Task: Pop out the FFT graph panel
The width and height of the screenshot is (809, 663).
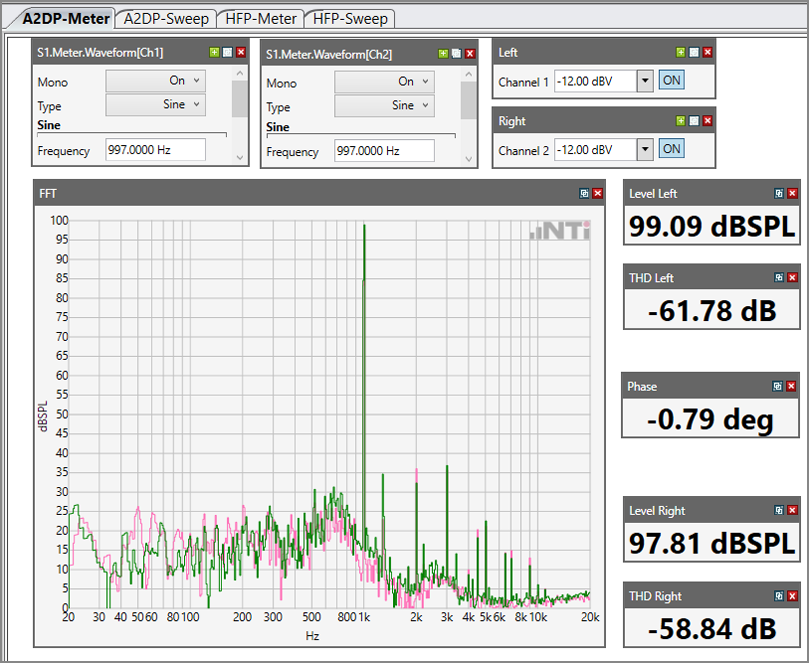Action: 584,193
